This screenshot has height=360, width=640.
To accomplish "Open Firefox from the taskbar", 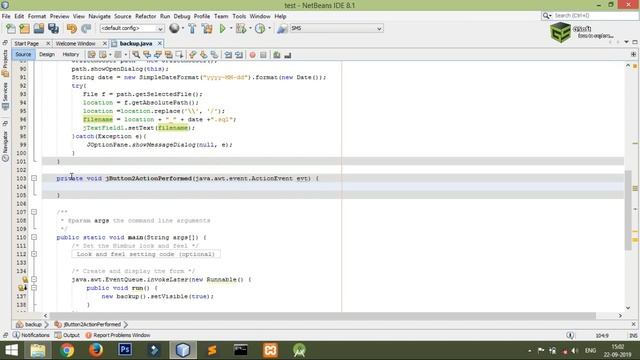I will [96, 351].
